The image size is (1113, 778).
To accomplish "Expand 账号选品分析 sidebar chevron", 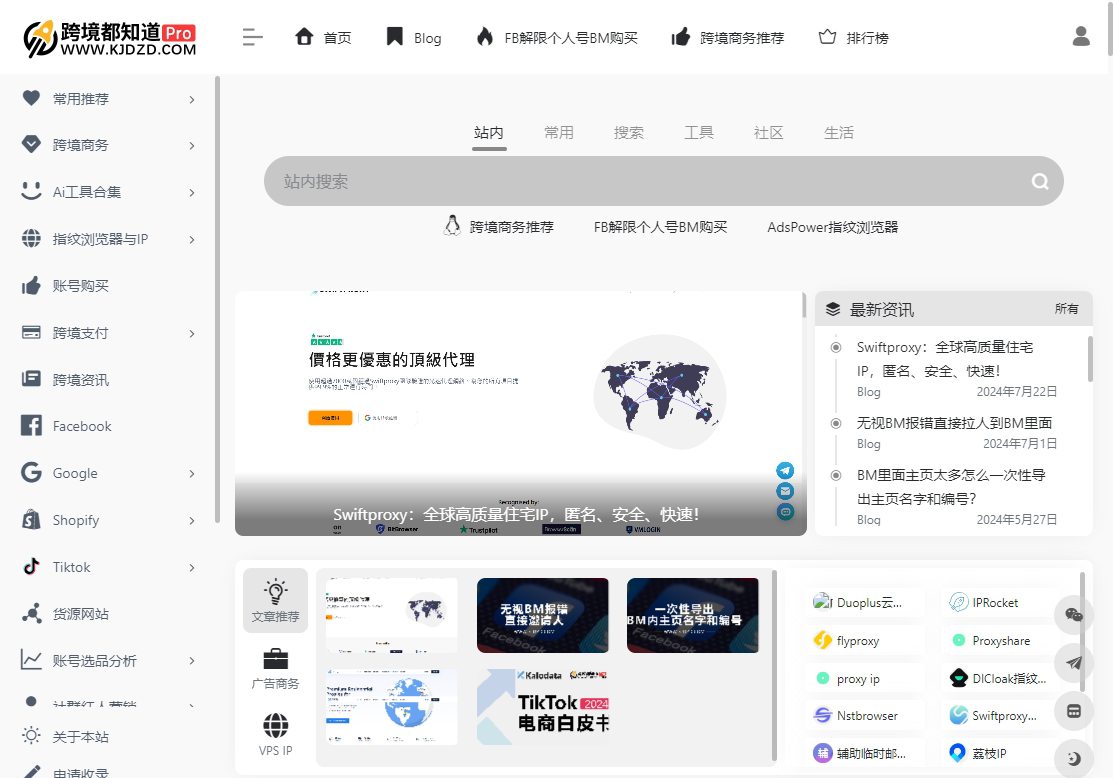I will tap(192, 661).
